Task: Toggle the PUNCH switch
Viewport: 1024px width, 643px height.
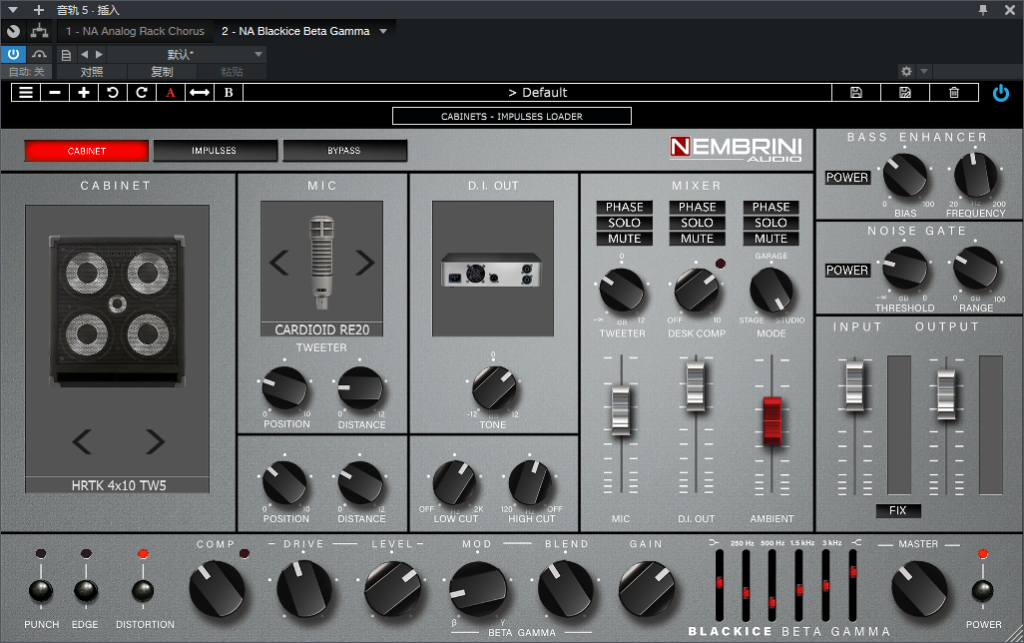Action: 40,590
